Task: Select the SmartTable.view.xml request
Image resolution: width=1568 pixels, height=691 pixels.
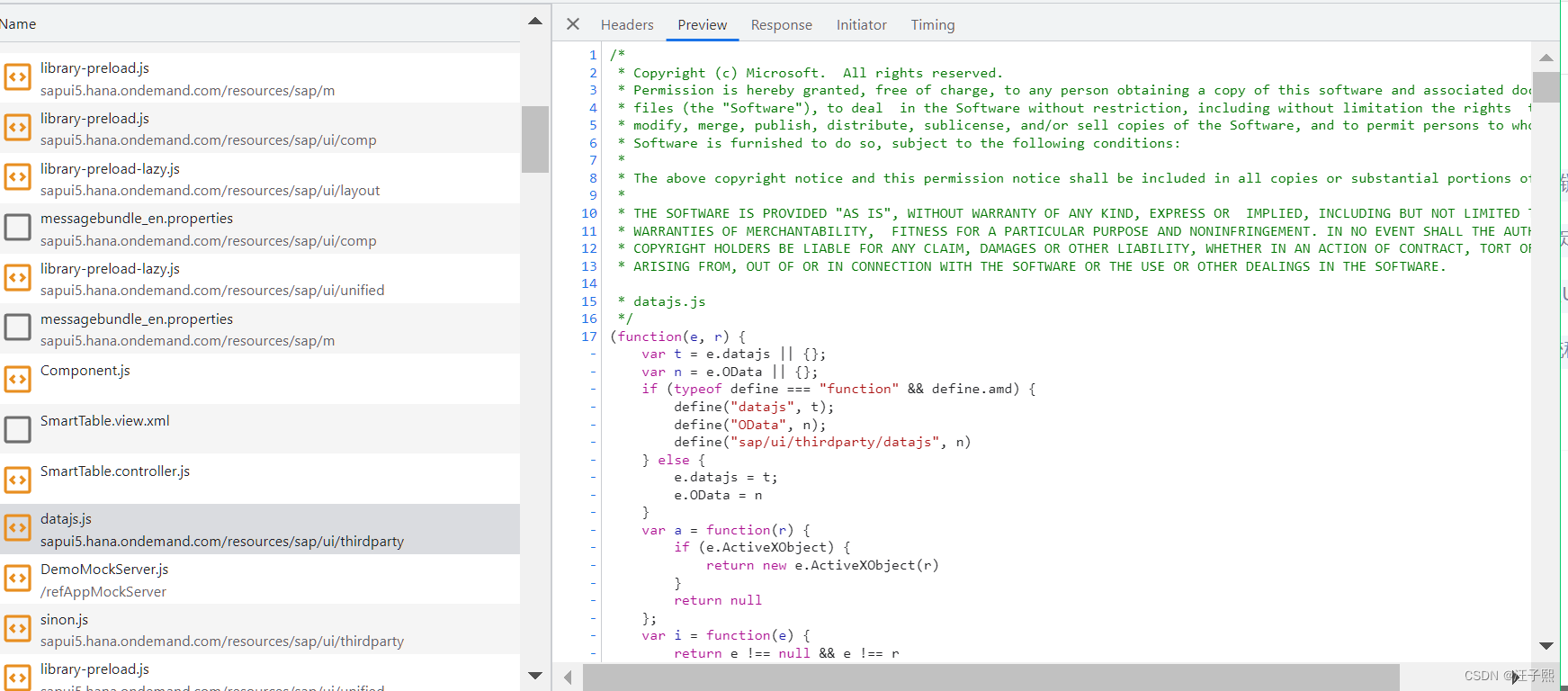Action: click(260, 428)
